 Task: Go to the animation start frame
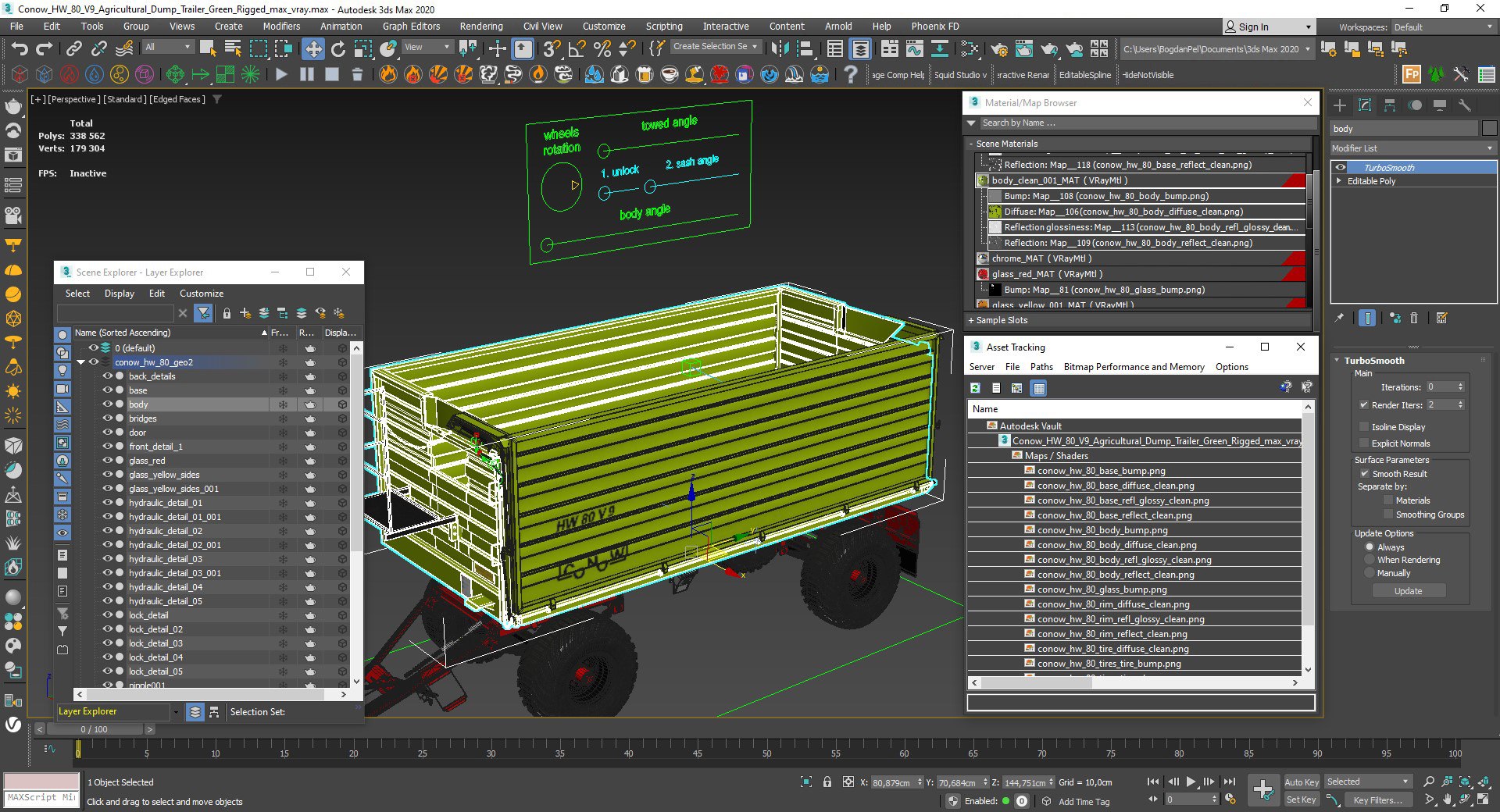pyautogui.click(x=1153, y=782)
